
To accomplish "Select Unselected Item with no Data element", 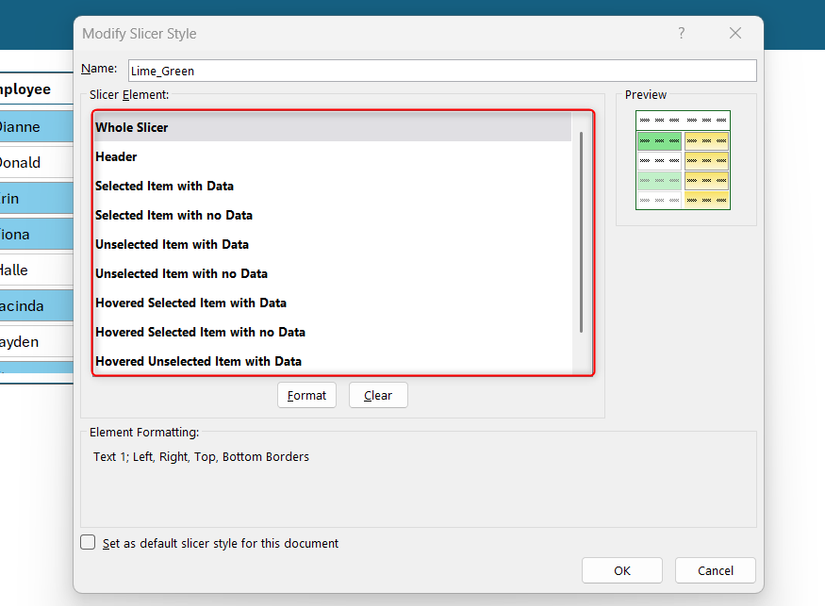I will tap(200, 273).
